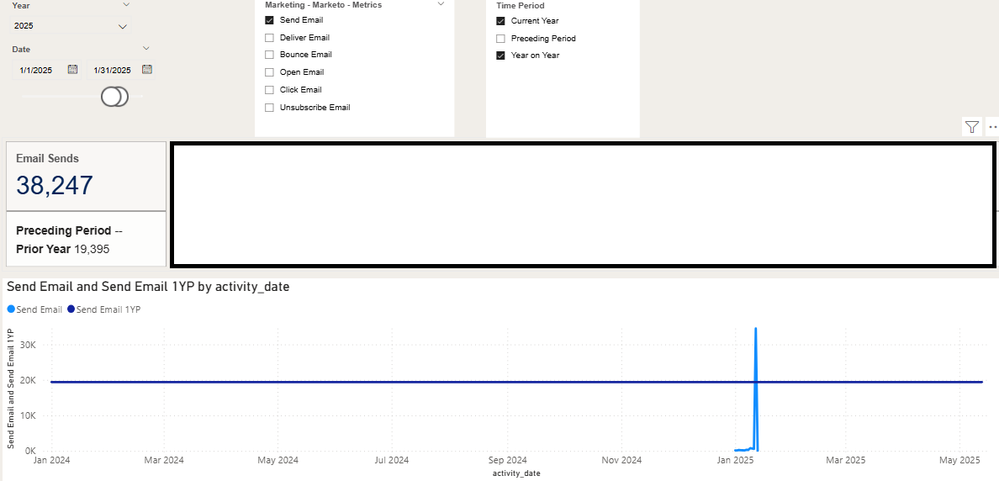The height and width of the screenshot is (481, 999).
Task: Toggle the Send Email 1YP legend item
Action: point(104,310)
